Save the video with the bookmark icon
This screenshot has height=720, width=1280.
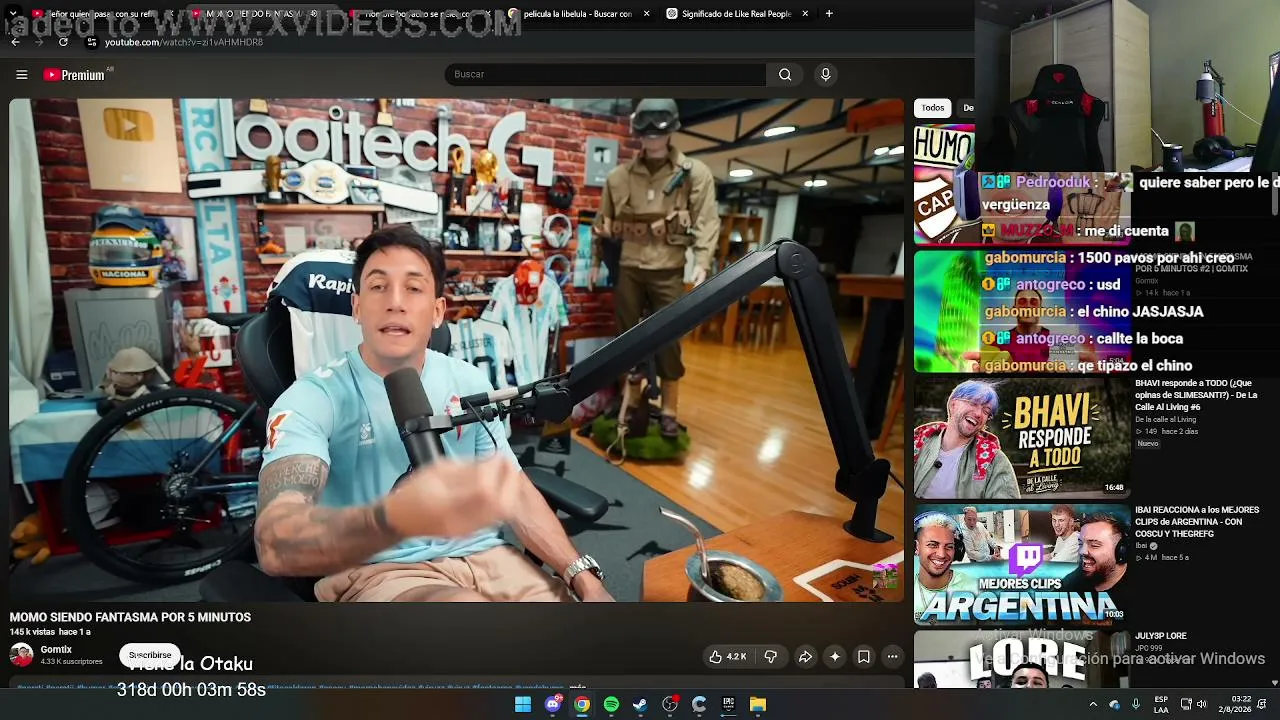864,657
